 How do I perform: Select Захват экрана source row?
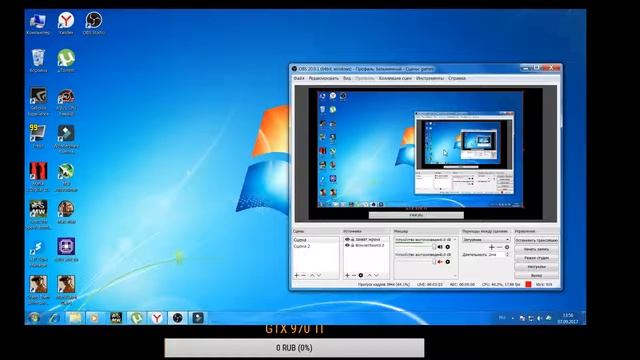[366, 240]
